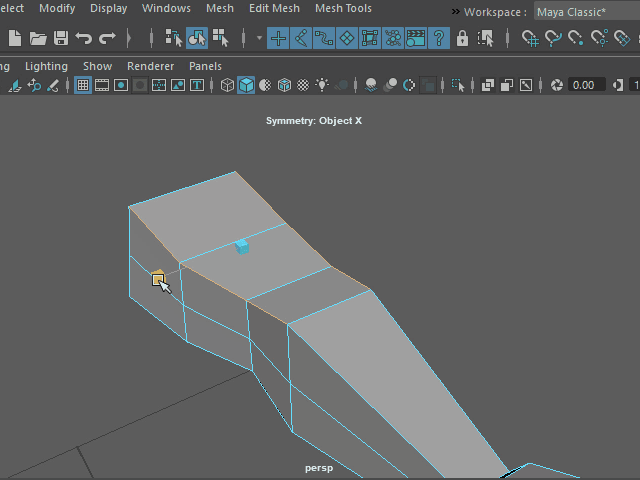The height and width of the screenshot is (480, 640).
Task: Expand the selection mask dropdown arrow
Action: tap(259, 38)
